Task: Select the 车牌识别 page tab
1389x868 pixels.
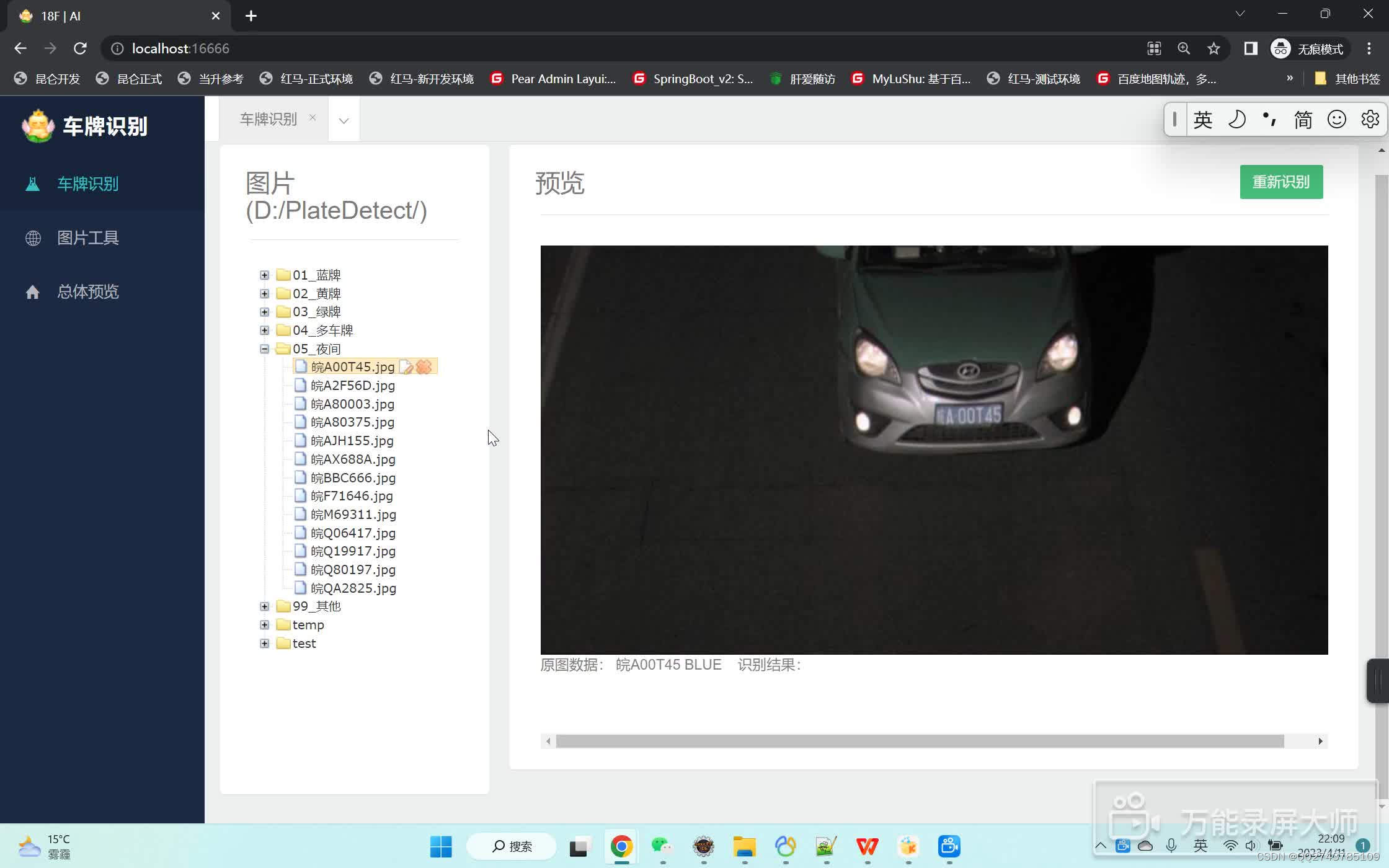Action: click(268, 119)
